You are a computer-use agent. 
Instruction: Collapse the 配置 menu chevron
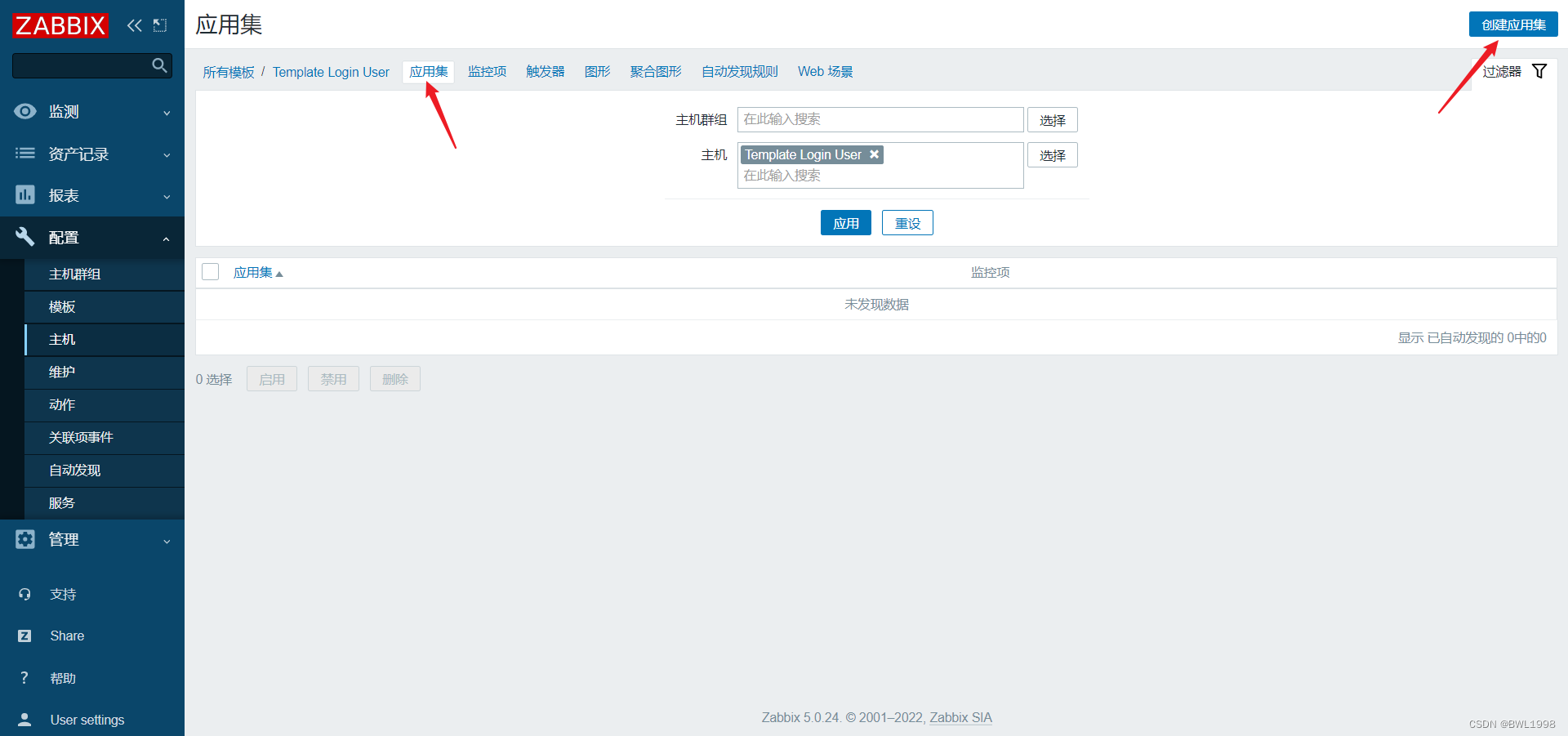[x=167, y=239]
